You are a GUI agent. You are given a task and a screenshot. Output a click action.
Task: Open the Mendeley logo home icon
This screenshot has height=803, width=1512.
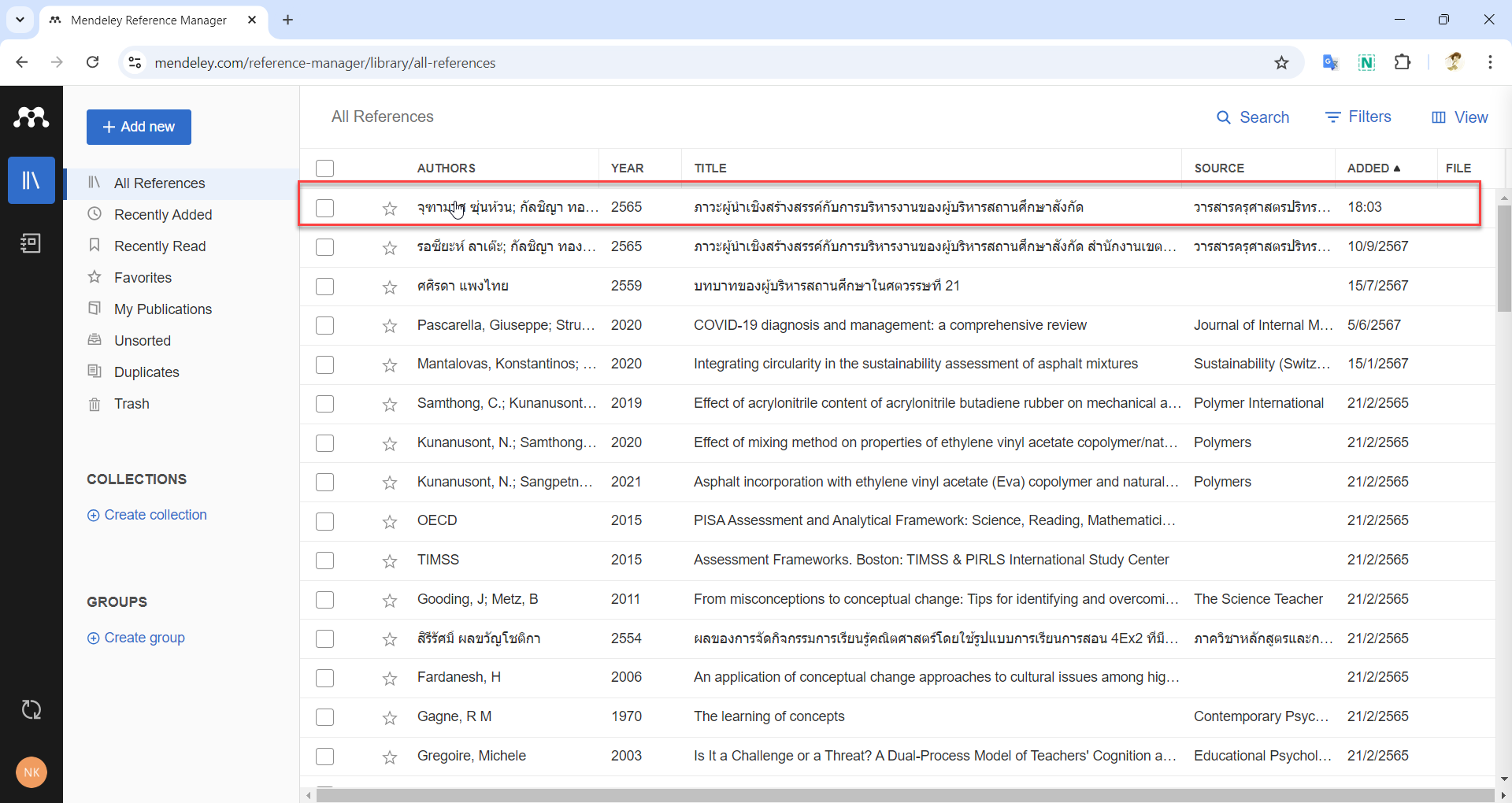31,117
